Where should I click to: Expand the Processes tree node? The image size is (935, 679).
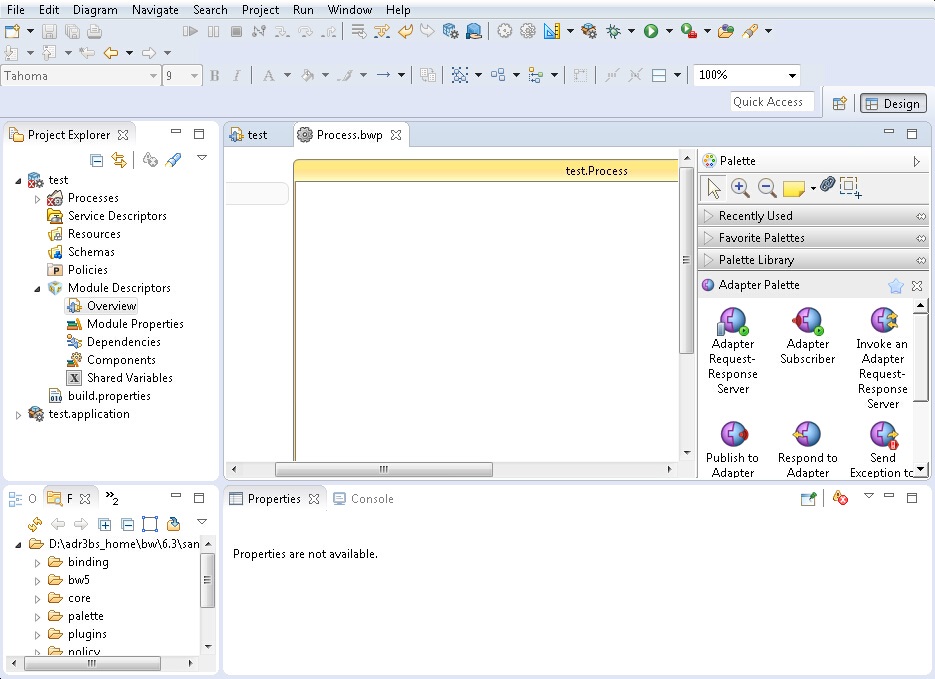(38, 199)
